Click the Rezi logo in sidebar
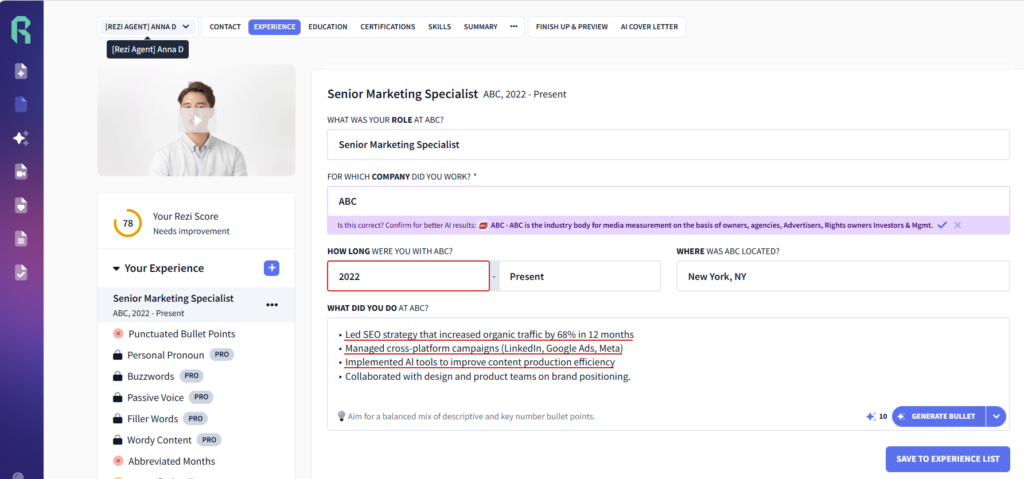Screen dimensions: 1024x479 (21, 30)
